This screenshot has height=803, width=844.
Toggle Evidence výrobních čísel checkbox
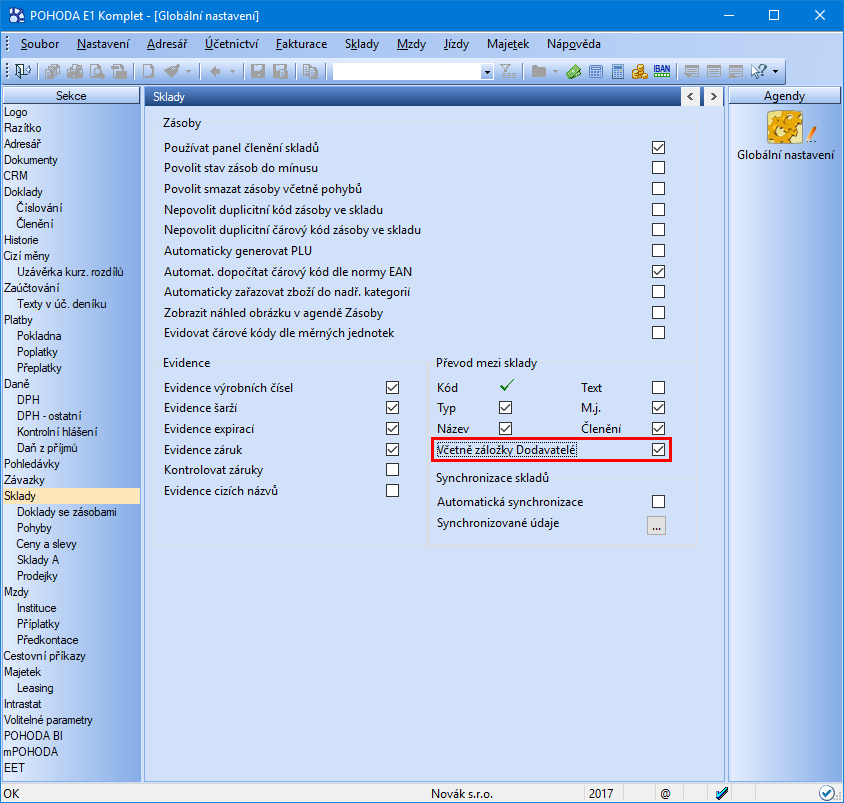(x=392, y=388)
